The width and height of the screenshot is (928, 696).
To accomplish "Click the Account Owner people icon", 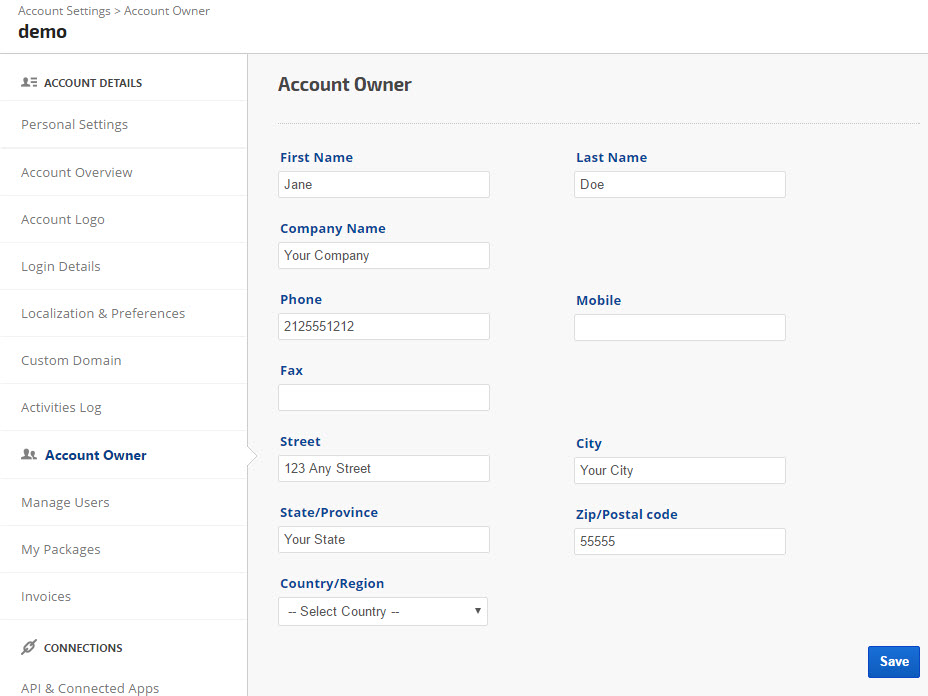I will click(29, 455).
